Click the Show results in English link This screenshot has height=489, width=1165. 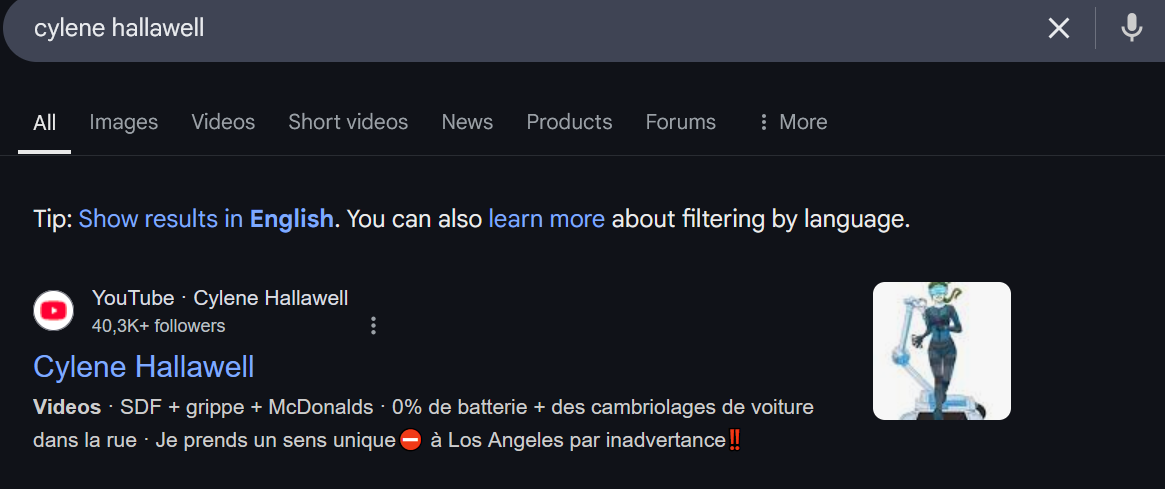pos(206,219)
